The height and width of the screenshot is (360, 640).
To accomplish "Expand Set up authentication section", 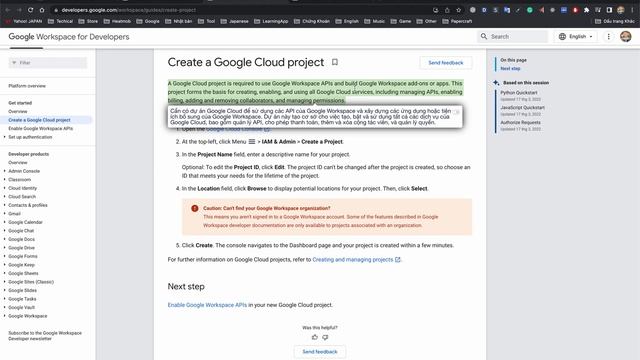I will pos(30,137).
